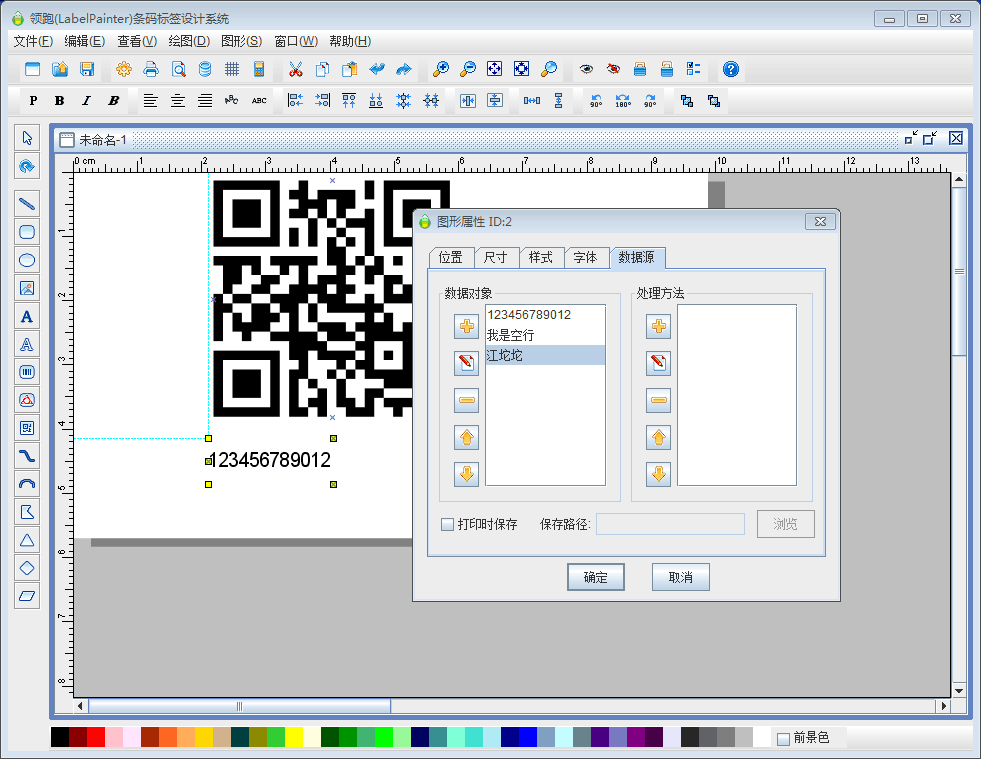The image size is (981, 759).
Task: Enable 打印时保存 checkbox
Action: click(x=447, y=524)
